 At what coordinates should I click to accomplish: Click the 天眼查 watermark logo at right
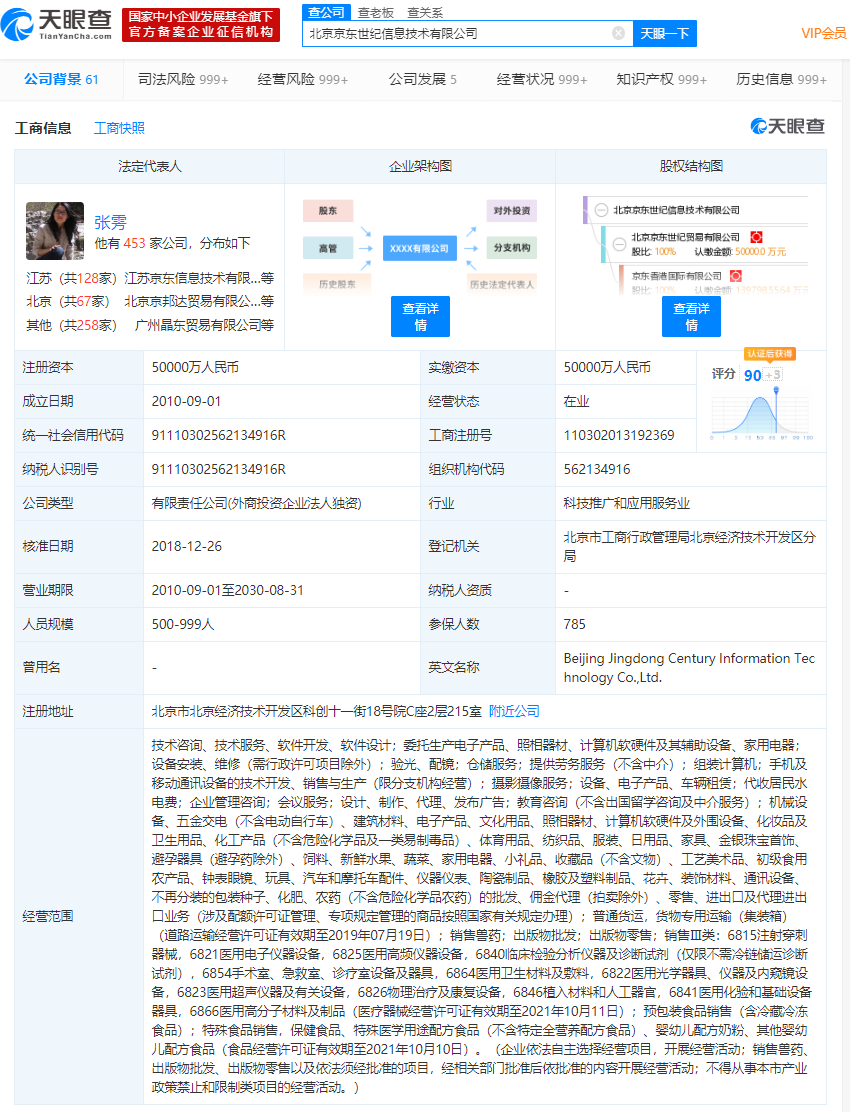788,126
